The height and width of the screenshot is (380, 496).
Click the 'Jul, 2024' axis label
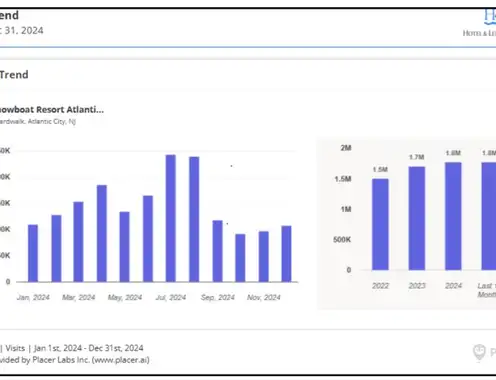pyautogui.click(x=171, y=297)
